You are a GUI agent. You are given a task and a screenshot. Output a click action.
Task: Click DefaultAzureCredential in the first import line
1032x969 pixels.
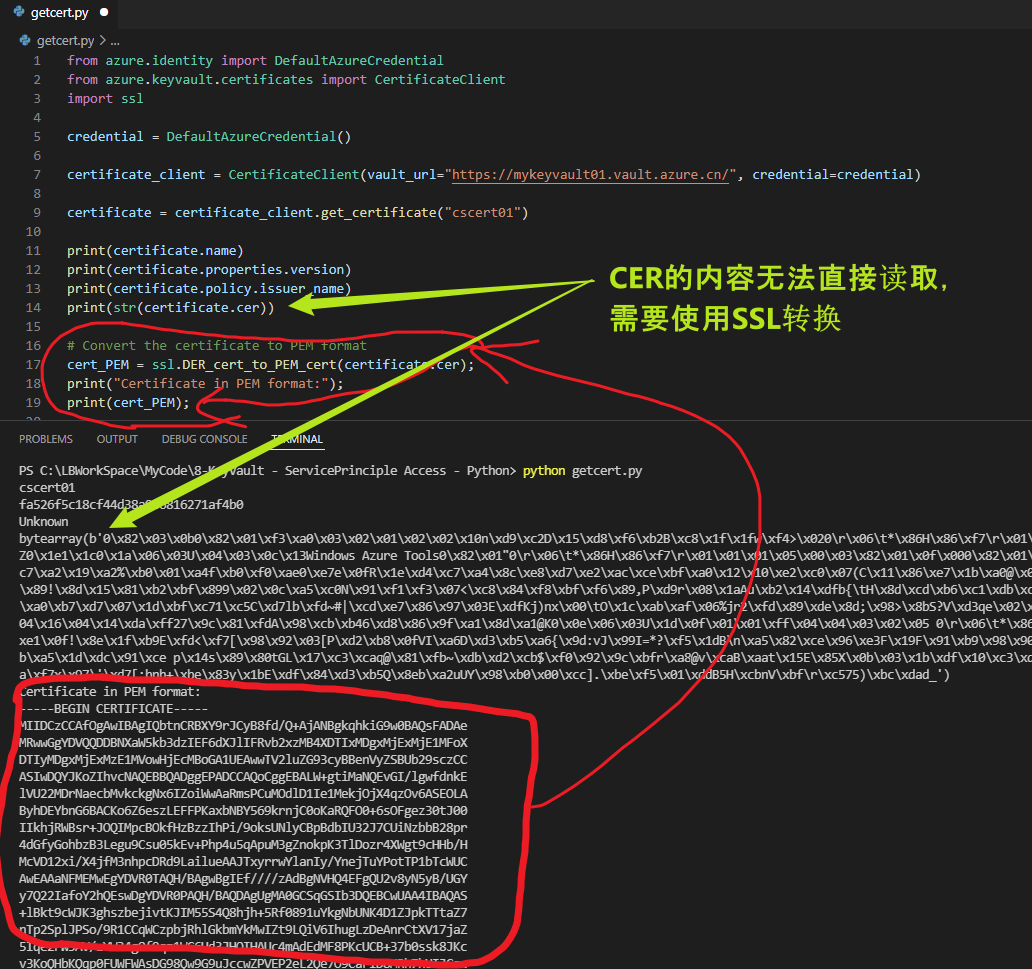359,61
